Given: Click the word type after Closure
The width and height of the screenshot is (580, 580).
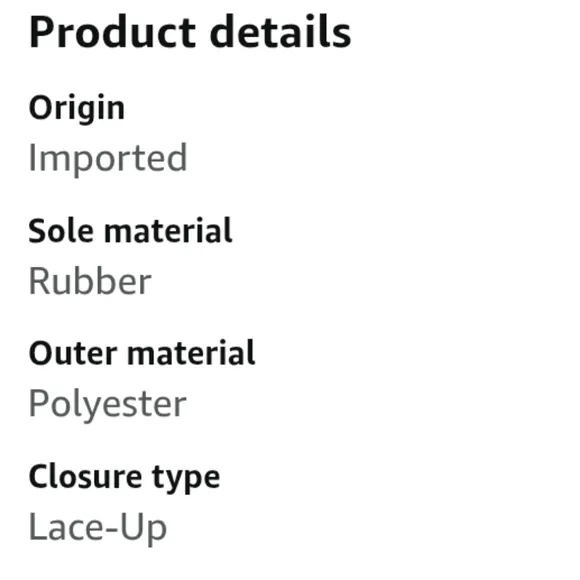Looking at the screenshot, I should point(186,480).
